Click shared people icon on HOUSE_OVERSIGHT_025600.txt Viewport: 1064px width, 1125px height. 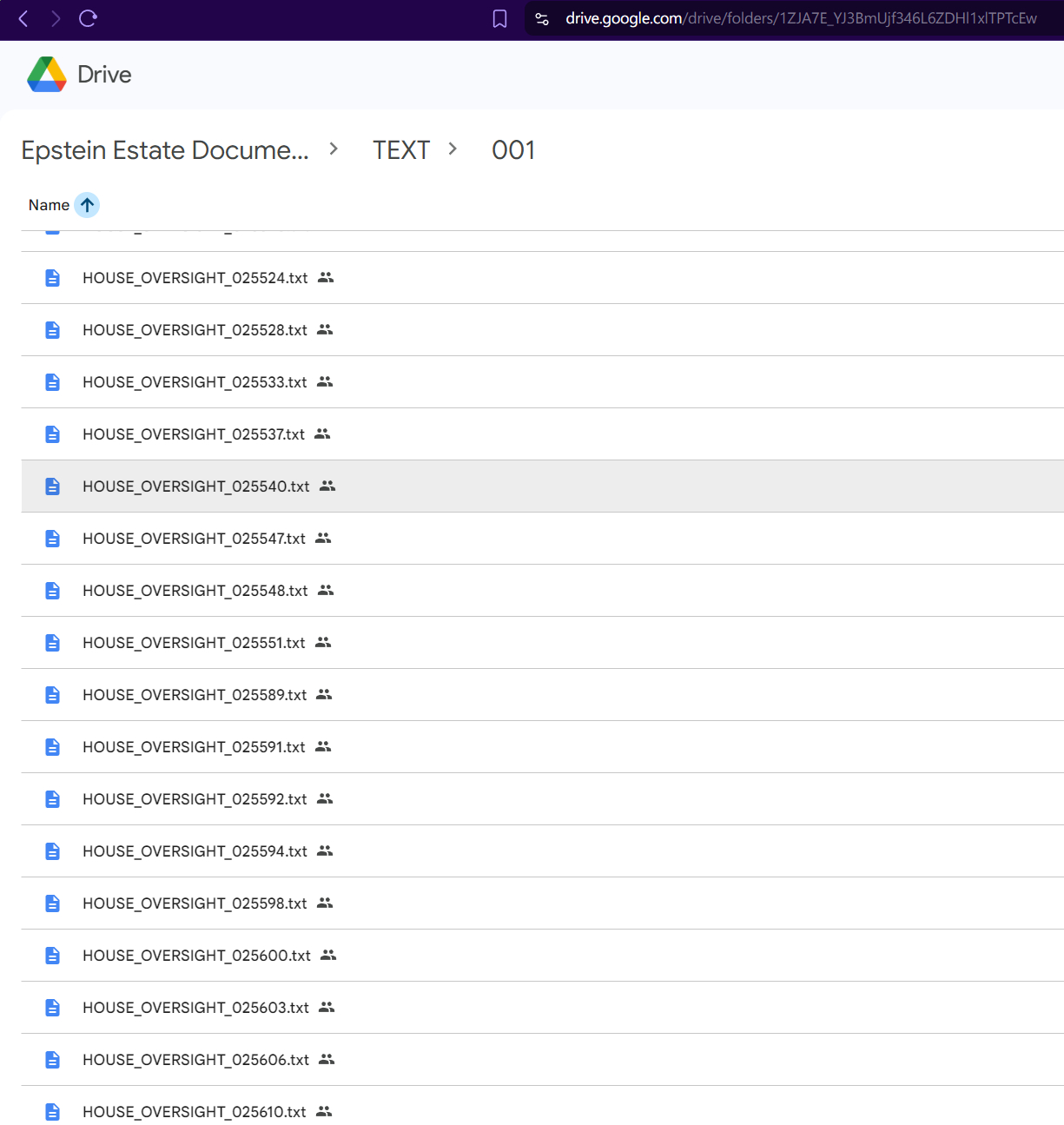pos(328,956)
